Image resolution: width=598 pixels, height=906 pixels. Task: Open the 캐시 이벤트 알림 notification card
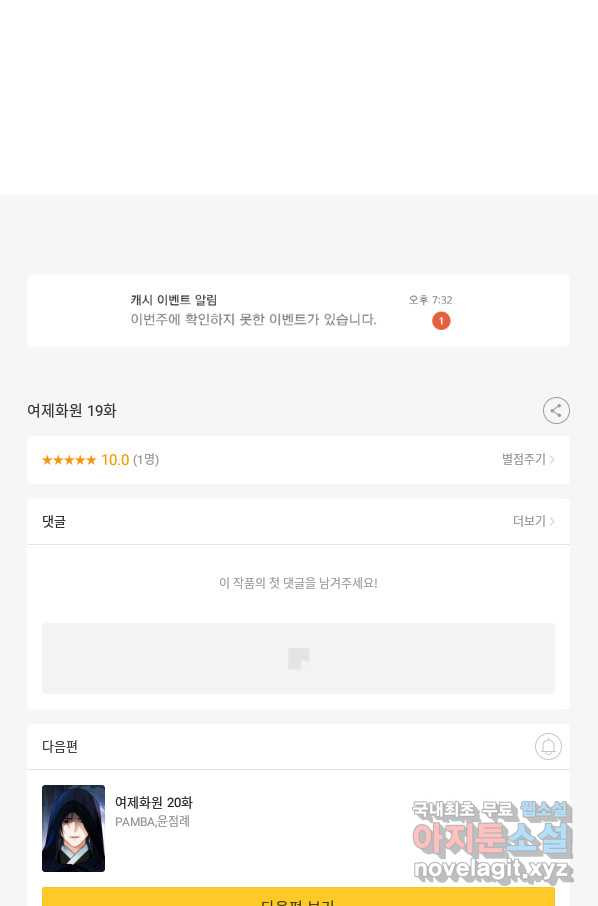pyautogui.click(x=298, y=311)
